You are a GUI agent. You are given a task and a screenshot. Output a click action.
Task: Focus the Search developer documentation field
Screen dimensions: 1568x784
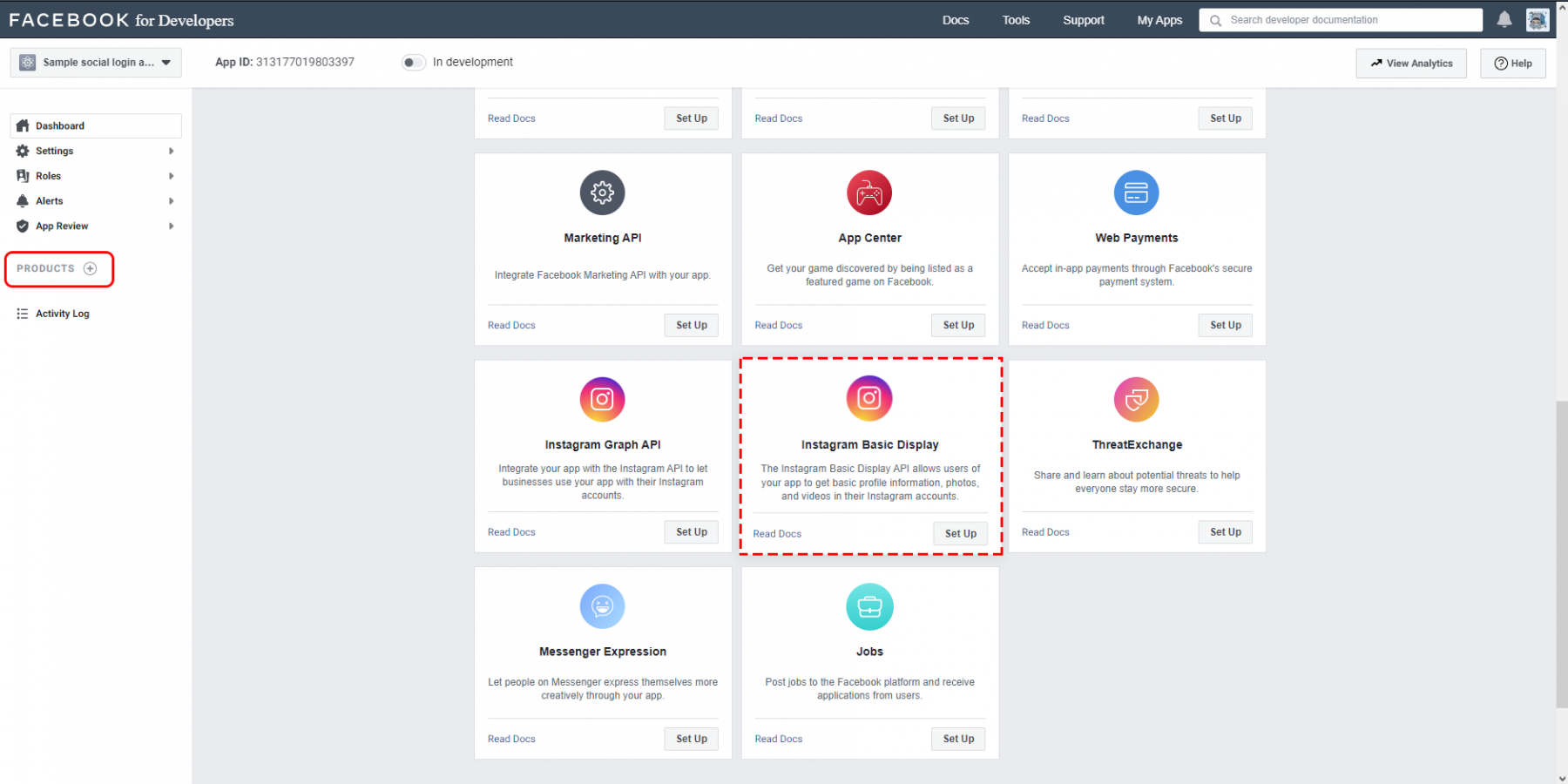[1341, 20]
